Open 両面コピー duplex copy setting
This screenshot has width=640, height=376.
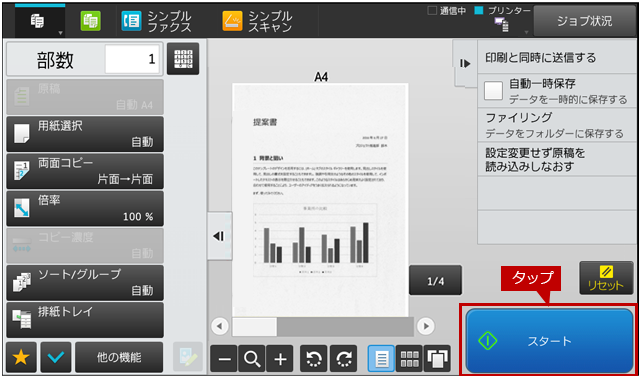(x=85, y=171)
